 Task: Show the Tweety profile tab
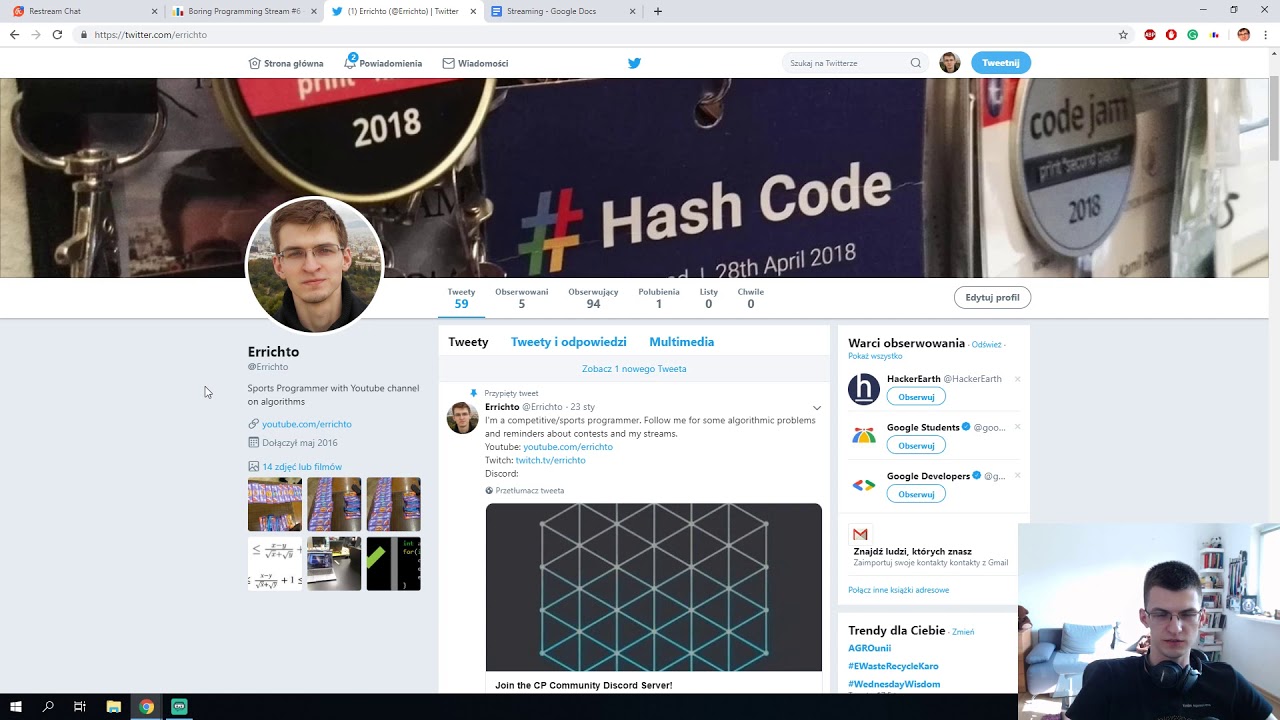[x=468, y=342]
